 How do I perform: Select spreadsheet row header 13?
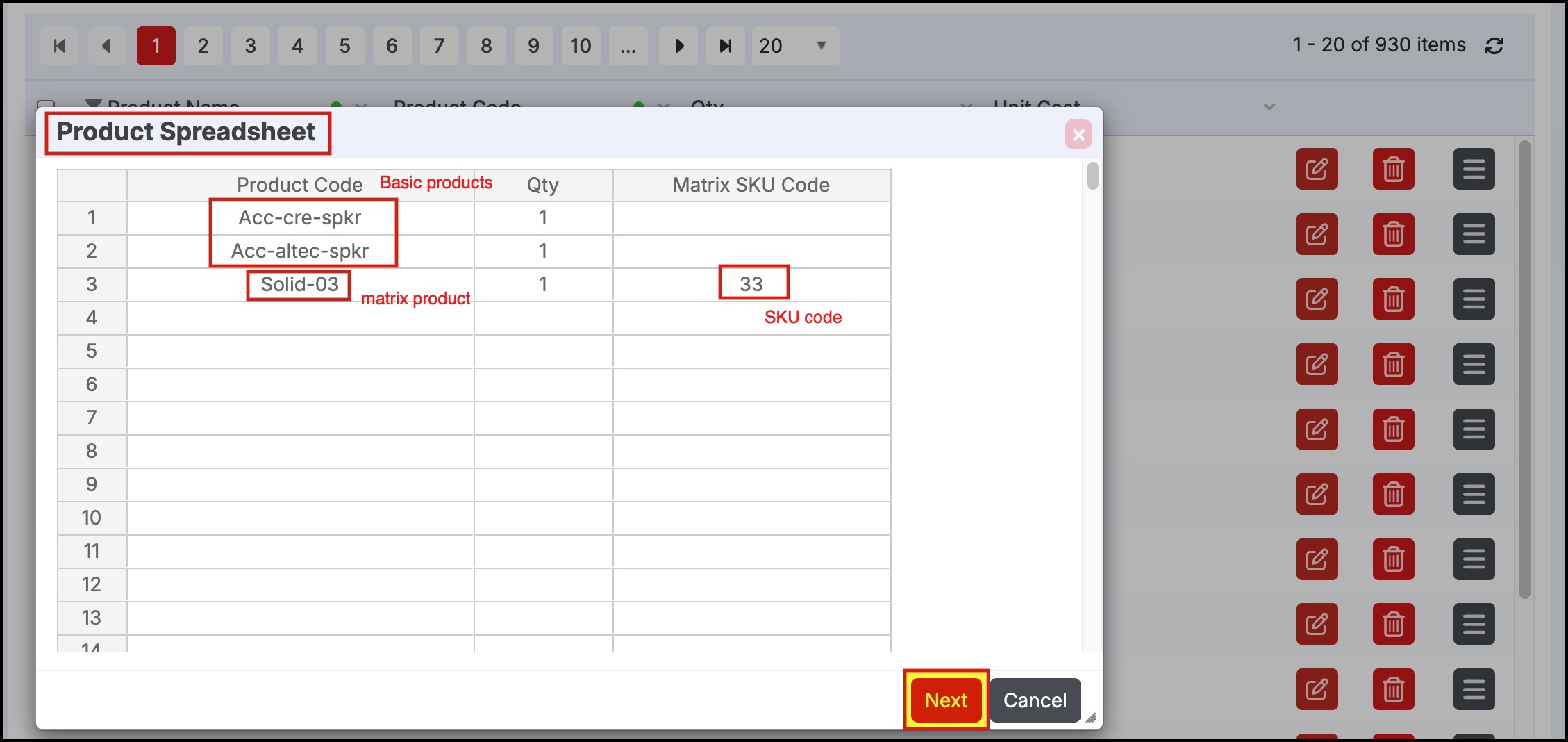point(92,618)
